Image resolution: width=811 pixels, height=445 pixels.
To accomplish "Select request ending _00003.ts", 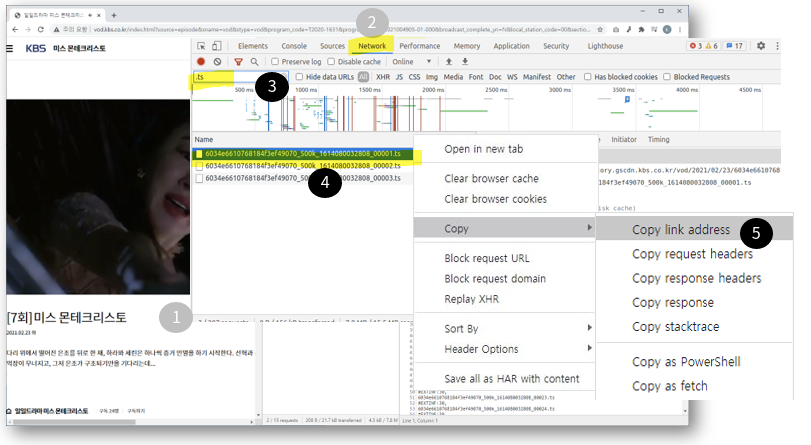I will 303,178.
